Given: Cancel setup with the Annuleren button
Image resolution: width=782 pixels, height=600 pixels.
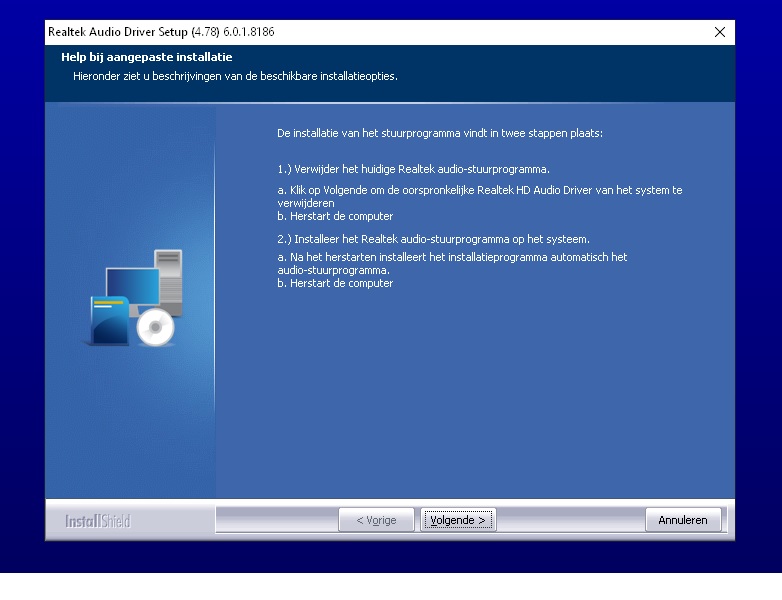Looking at the screenshot, I should click(x=683, y=520).
